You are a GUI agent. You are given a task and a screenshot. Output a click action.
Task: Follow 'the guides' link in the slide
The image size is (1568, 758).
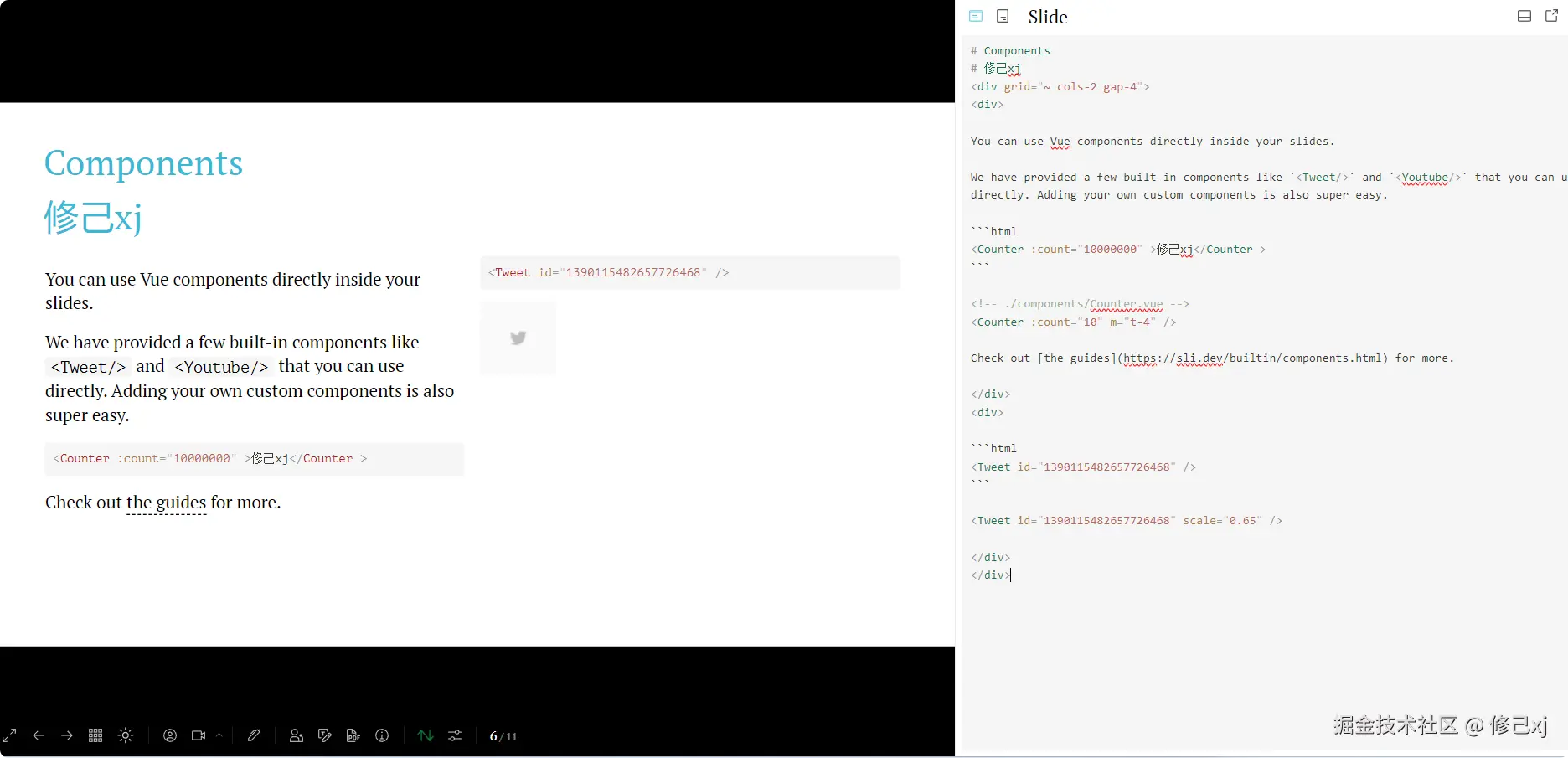pyautogui.click(x=166, y=503)
